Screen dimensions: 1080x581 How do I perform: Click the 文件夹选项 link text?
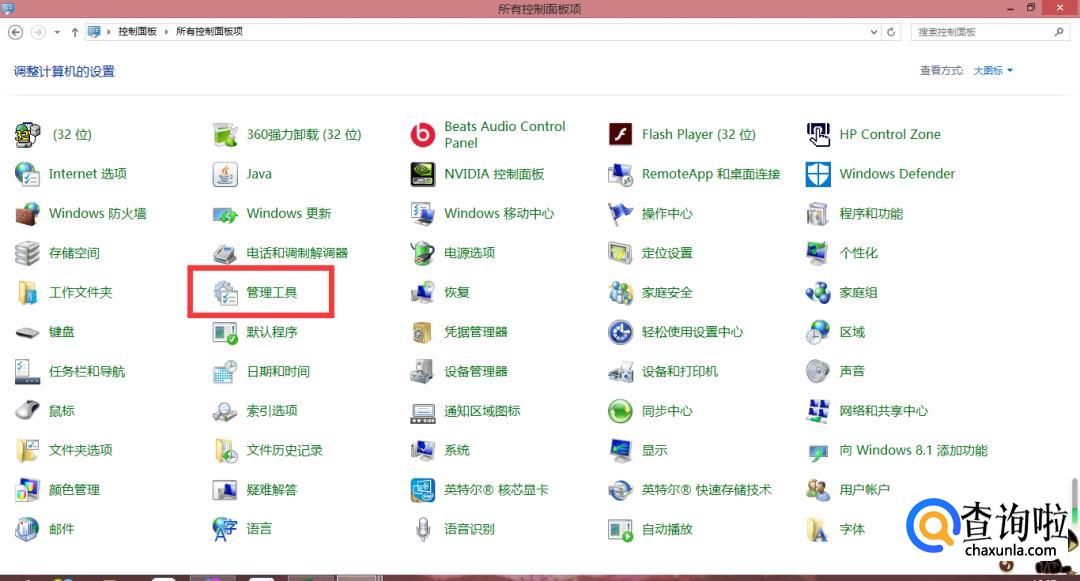(x=81, y=450)
